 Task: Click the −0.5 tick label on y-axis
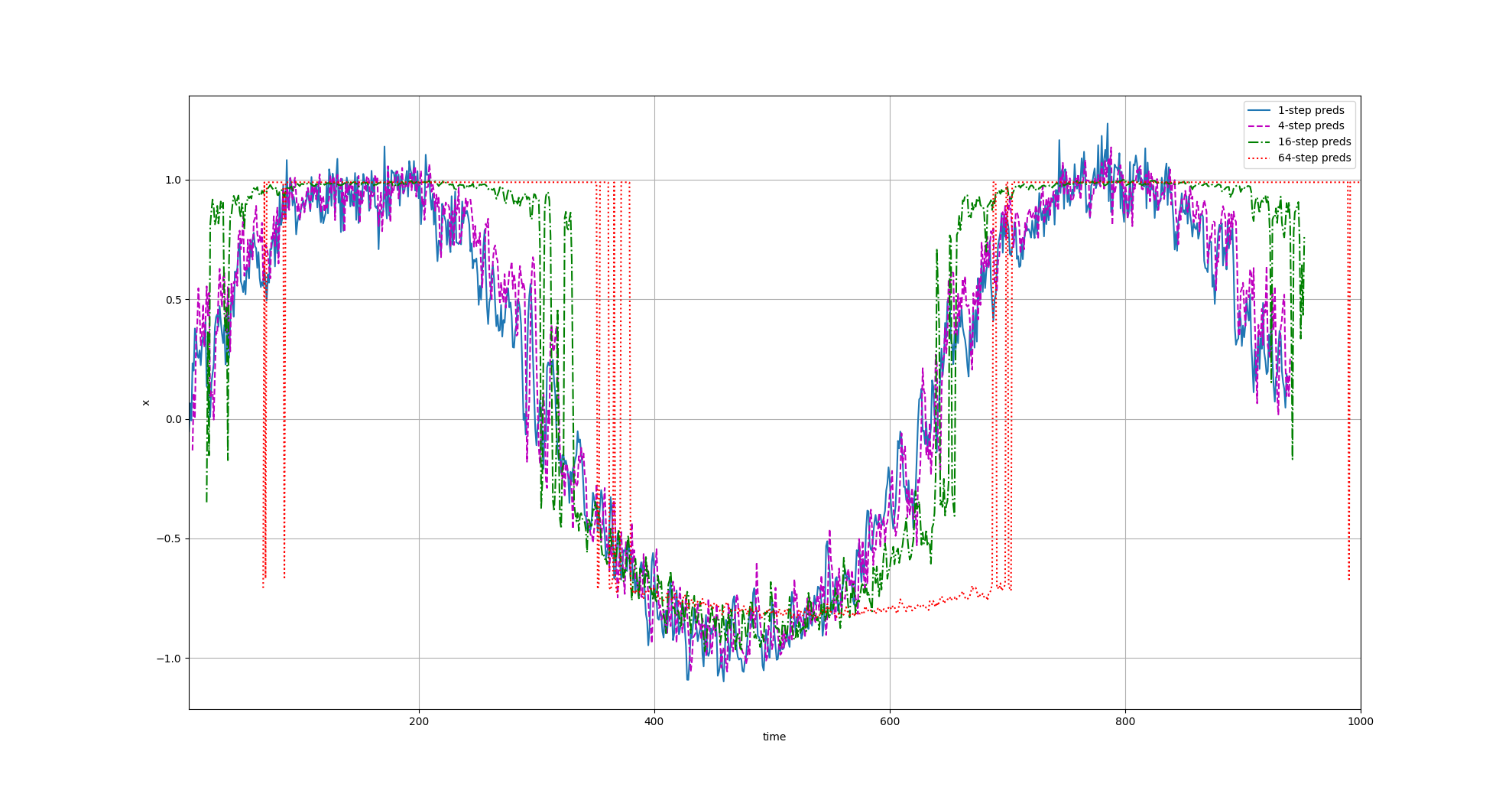[169, 539]
